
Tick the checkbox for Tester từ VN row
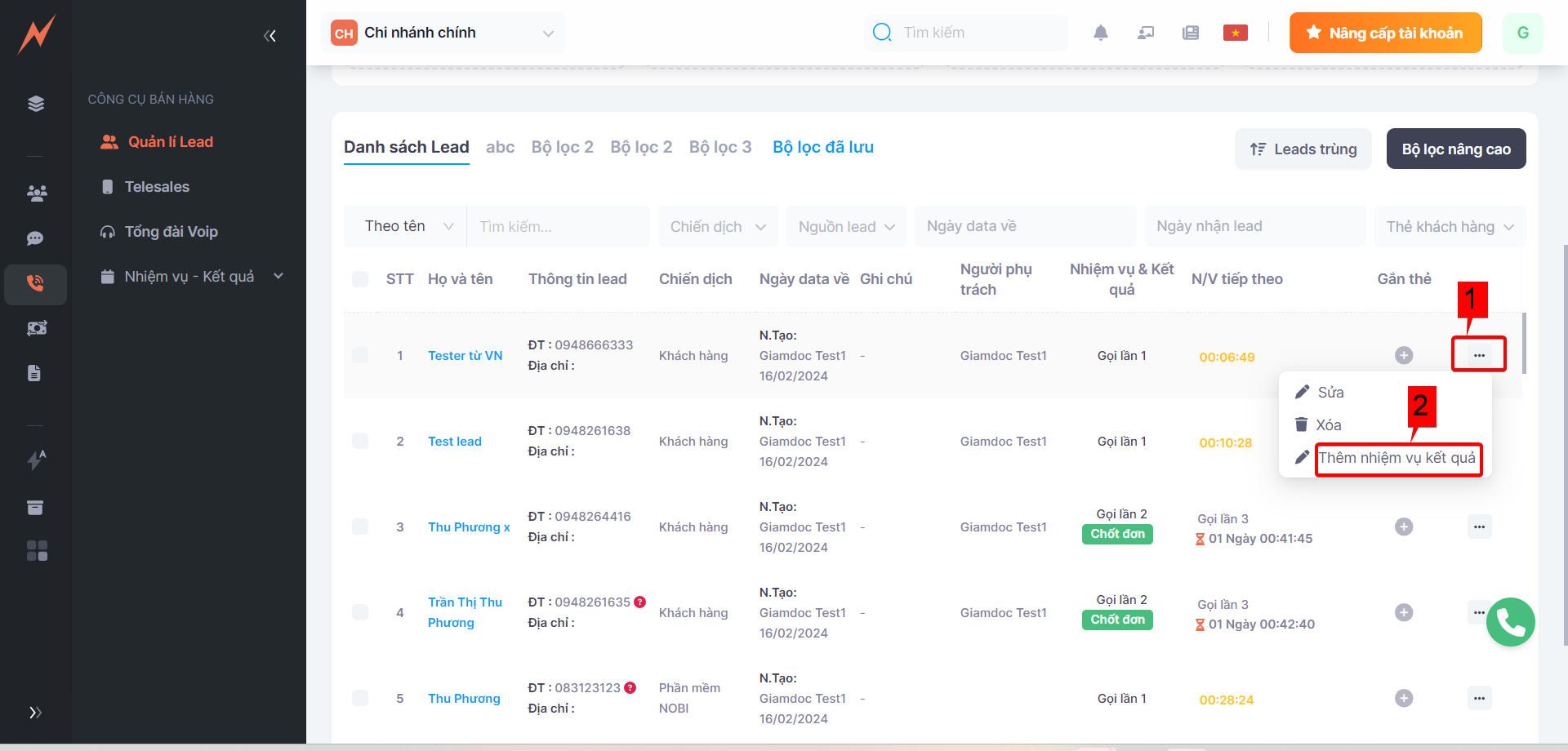[360, 355]
